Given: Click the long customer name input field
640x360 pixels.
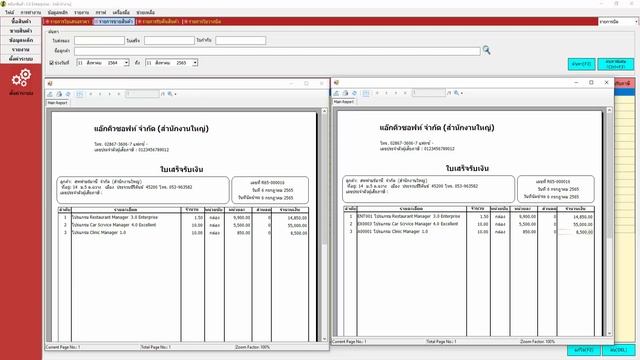Looking at the screenshot, I should [x=277, y=51].
